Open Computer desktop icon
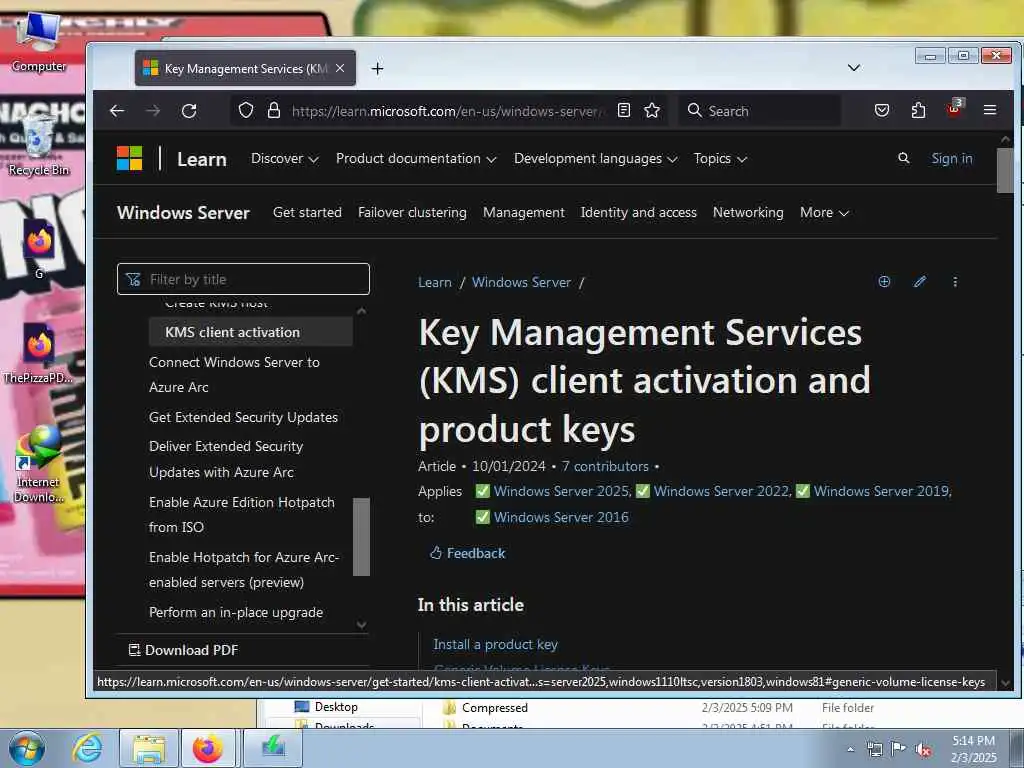This screenshot has height=768, width=1024. [39, 43]
